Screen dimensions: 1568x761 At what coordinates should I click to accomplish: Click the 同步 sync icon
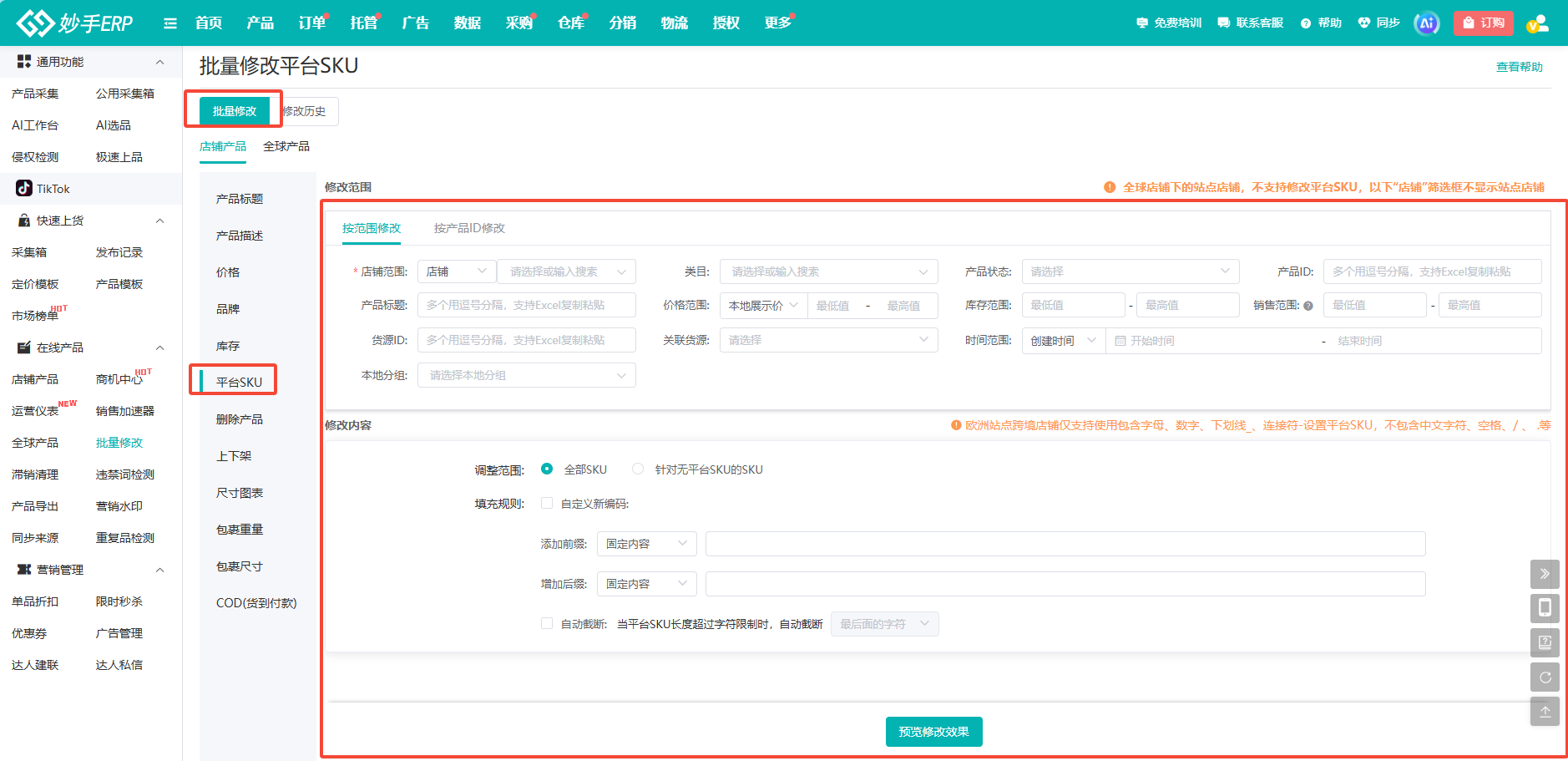[x=1378, y=23]
